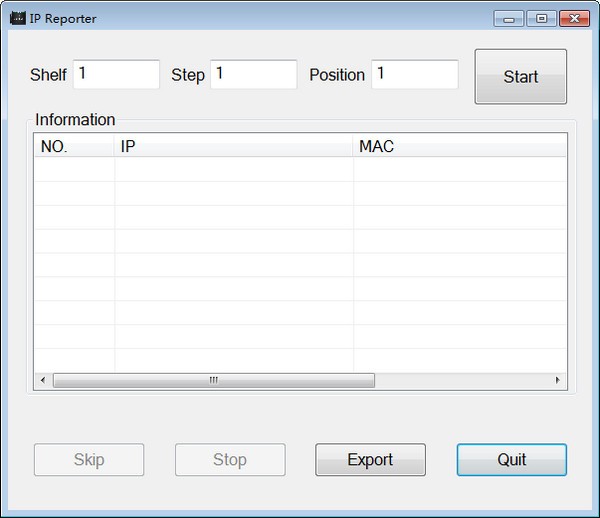The width and height of the screenshot is (600, 518).
Task: Sort by the IP column header
Action: (x=233, y=146)
